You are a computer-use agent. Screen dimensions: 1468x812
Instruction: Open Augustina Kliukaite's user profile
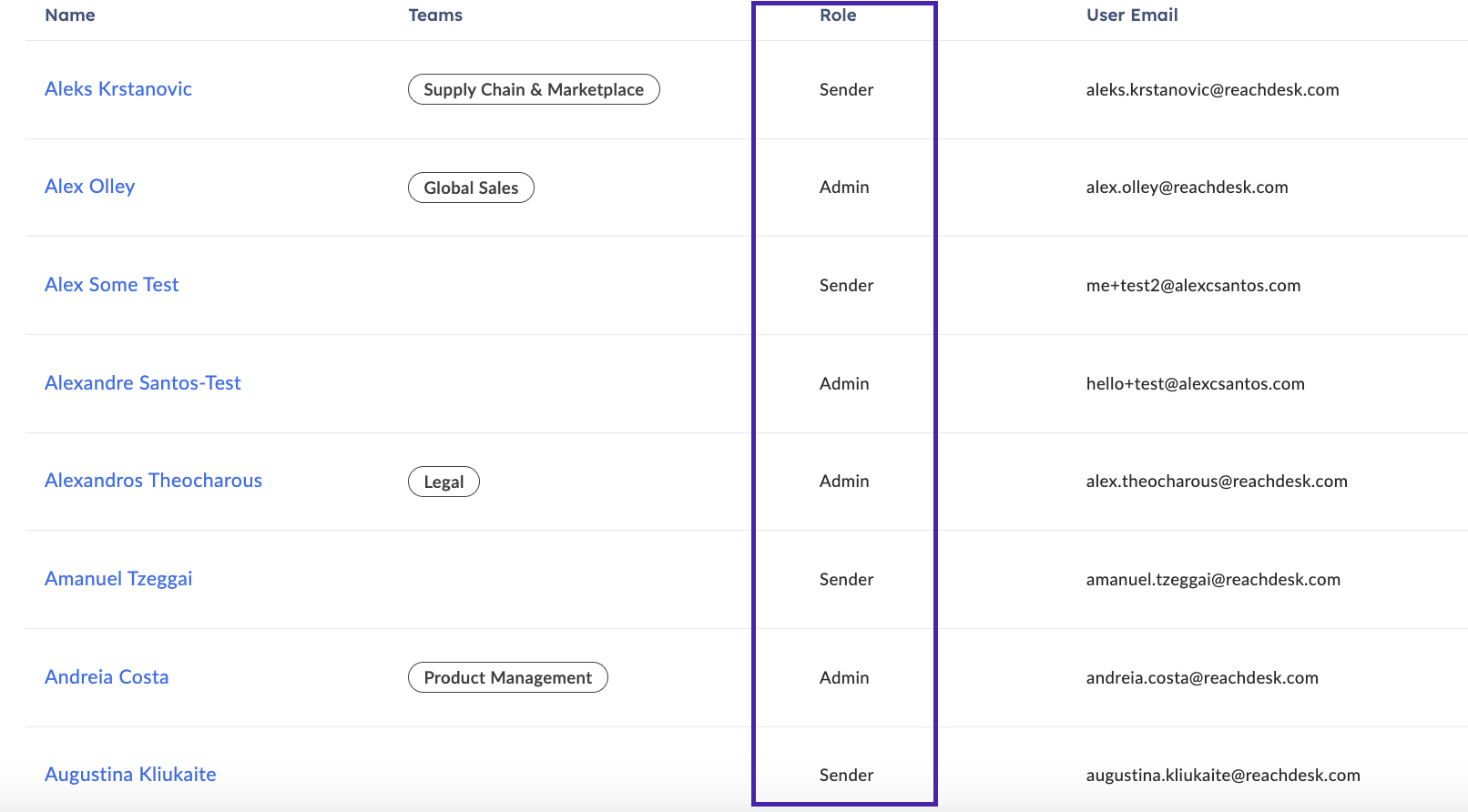pos(130,775)
